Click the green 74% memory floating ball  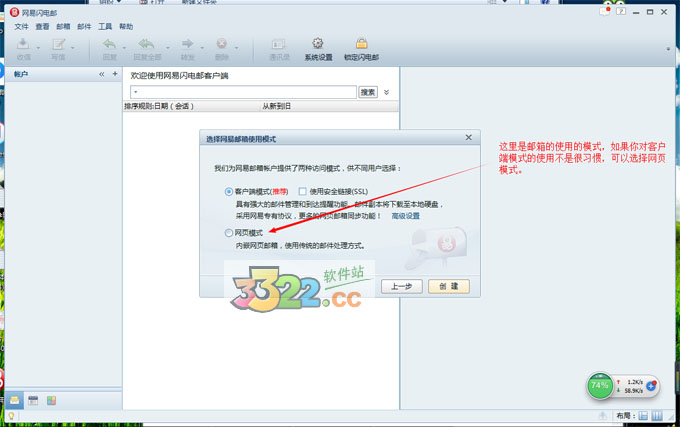[x=600, y=386]
